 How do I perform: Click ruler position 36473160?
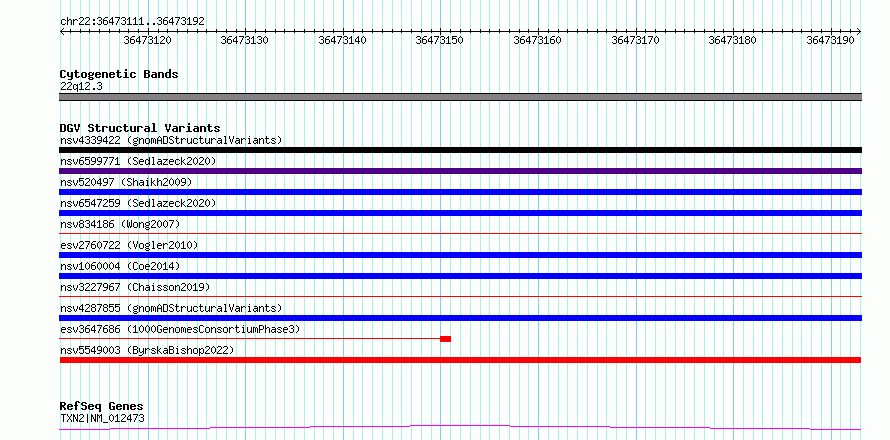pyautogui.click(x=538, y=40)
